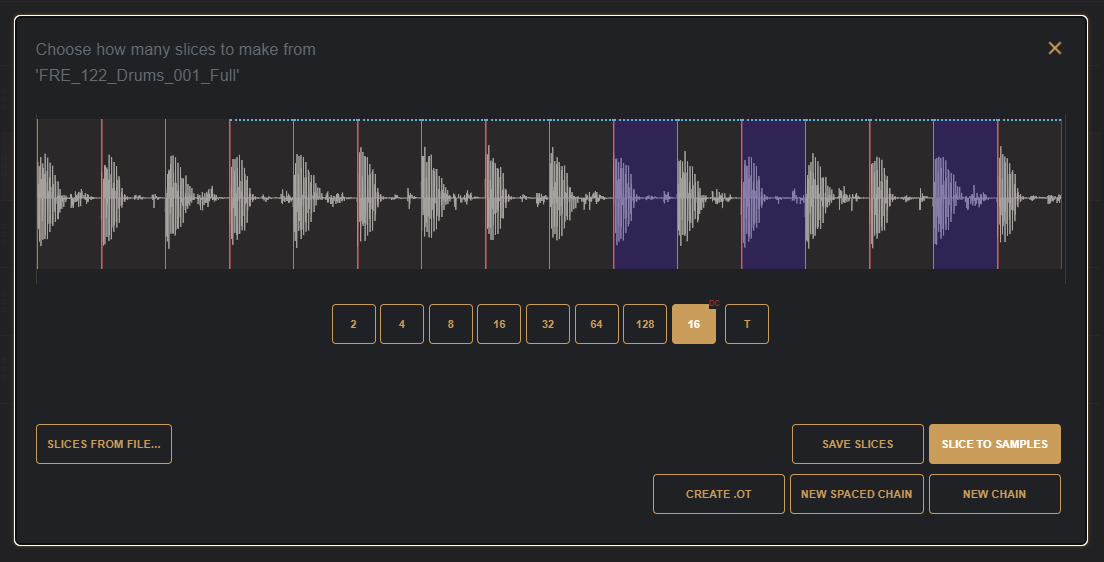Select 4 slices option

[x=402, y=324]
